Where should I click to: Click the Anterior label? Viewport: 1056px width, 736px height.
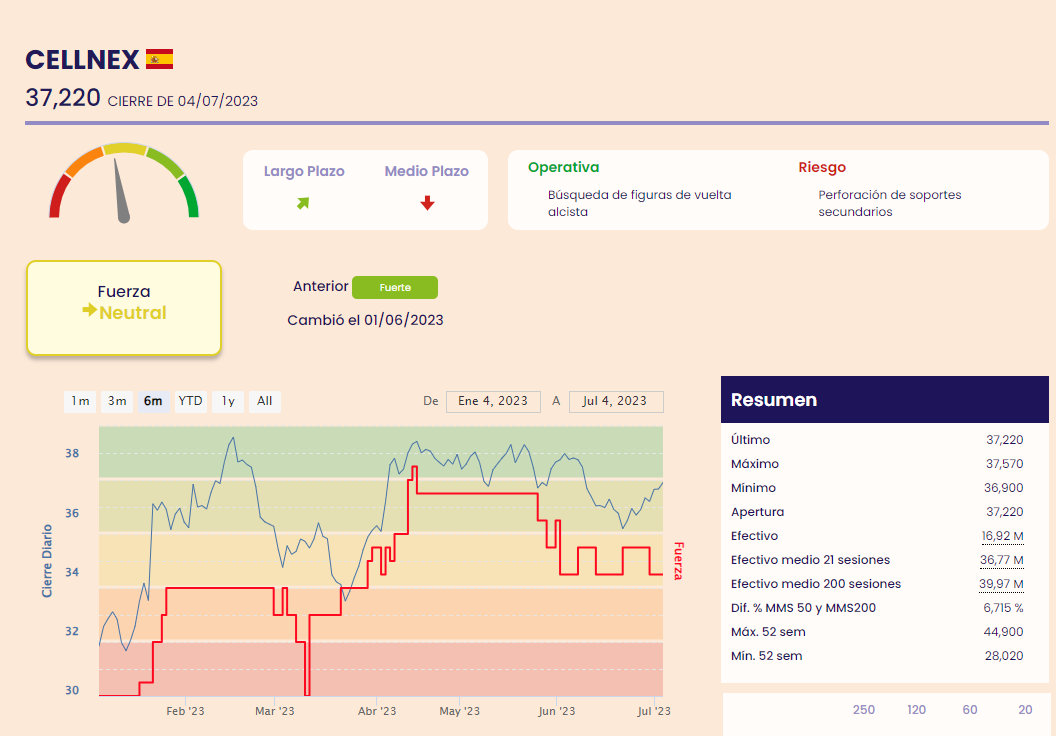click(321, 286)
